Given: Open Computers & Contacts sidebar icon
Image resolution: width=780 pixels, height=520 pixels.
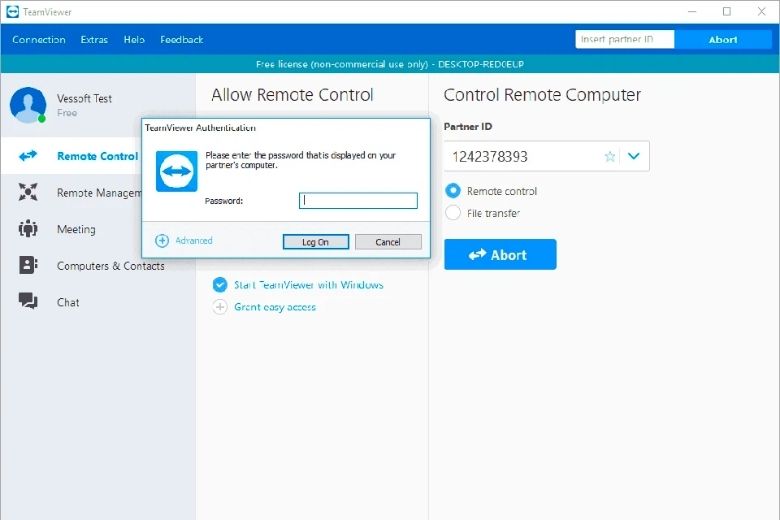Looking at the screenshot, I should click(28, 266).
